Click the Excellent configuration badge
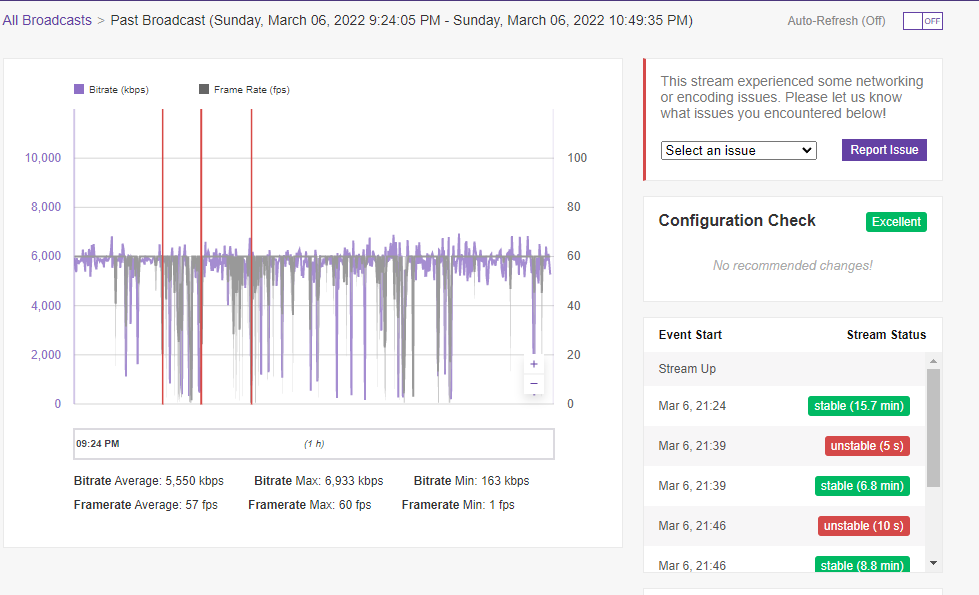979x595 pixels. click(896, 222)
